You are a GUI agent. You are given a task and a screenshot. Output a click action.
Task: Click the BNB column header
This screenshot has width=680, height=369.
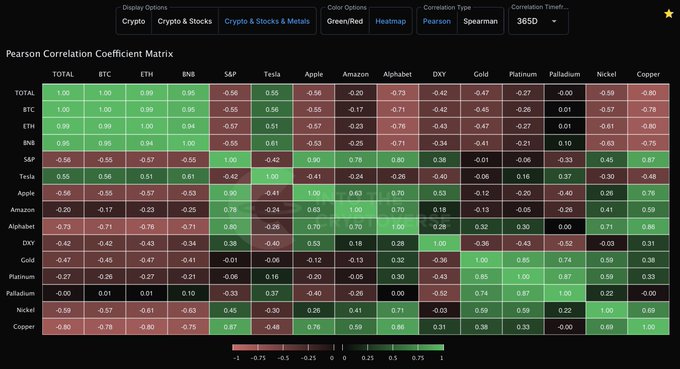[188, 74]
